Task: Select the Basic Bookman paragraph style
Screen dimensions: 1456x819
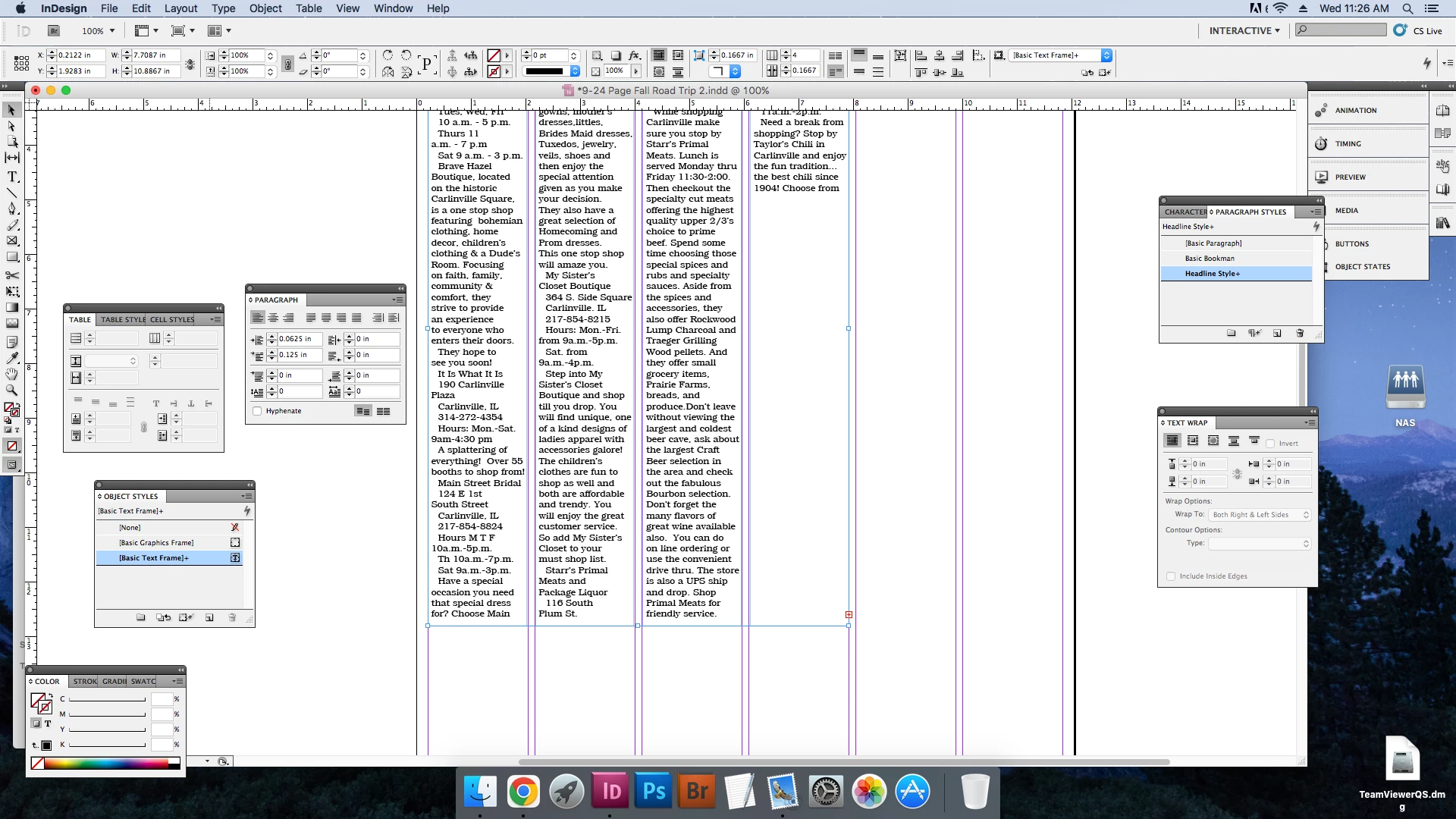Action: 1210,259
